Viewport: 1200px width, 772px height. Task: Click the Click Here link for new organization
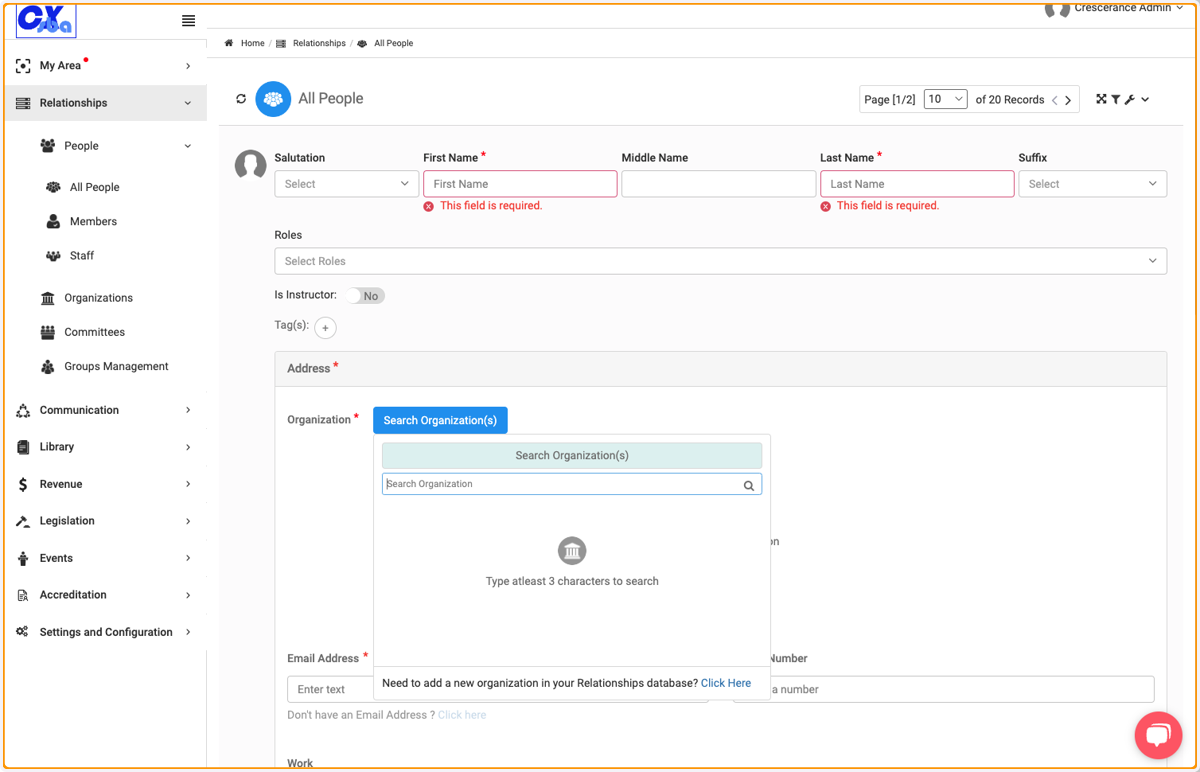click(x=726, y=683)
